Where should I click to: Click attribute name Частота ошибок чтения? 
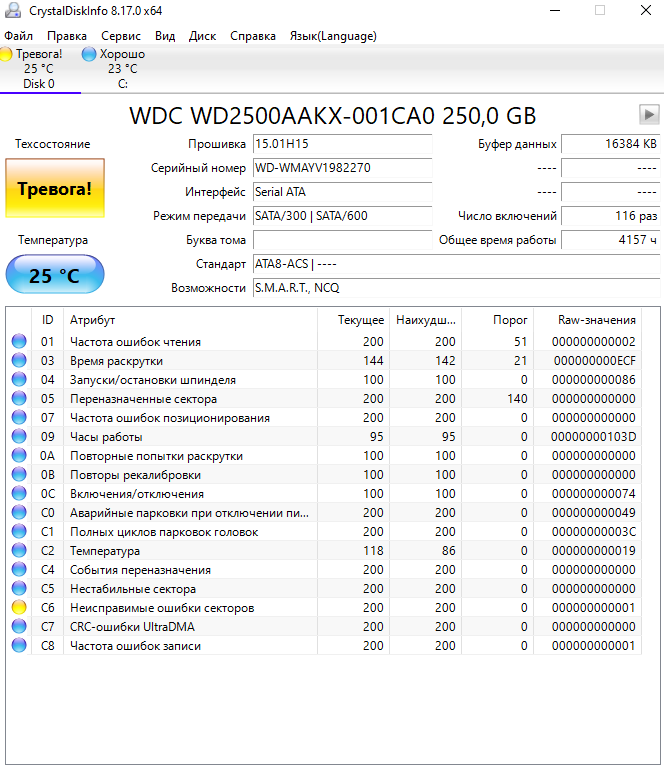136,341
